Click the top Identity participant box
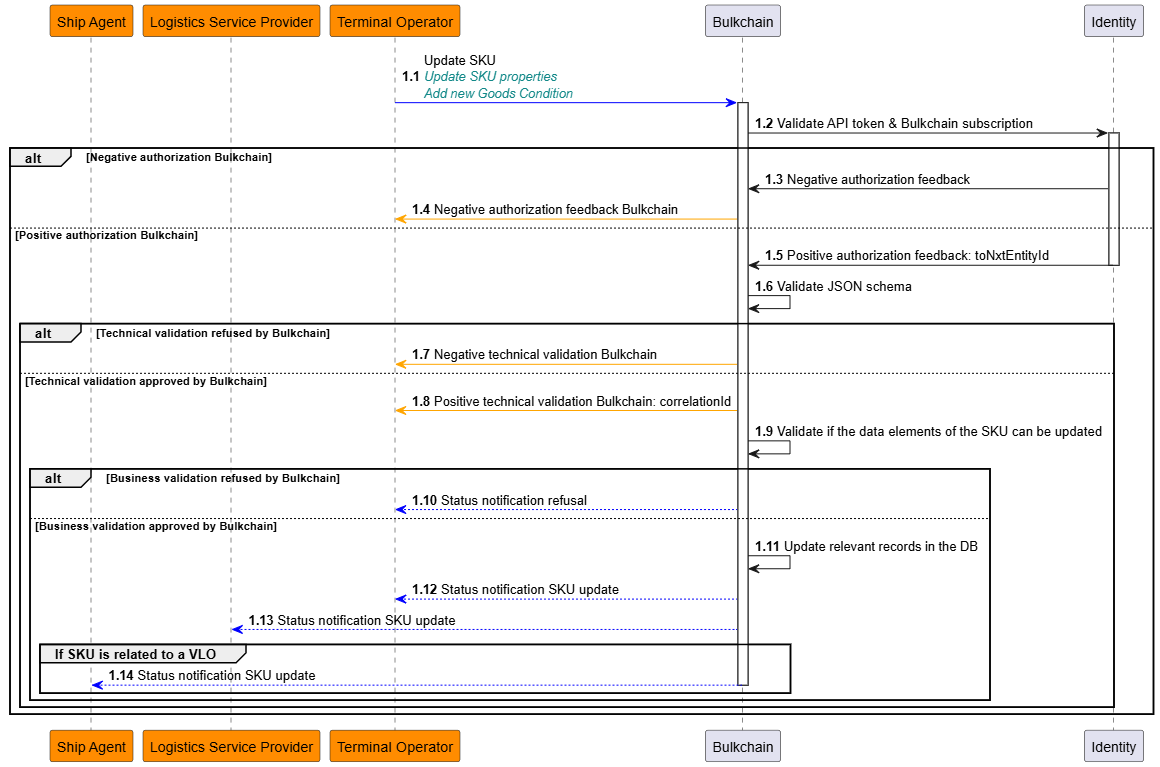Image resolution: width=1160 pixels, height=767 pixels. click(x=1113, y=21)
